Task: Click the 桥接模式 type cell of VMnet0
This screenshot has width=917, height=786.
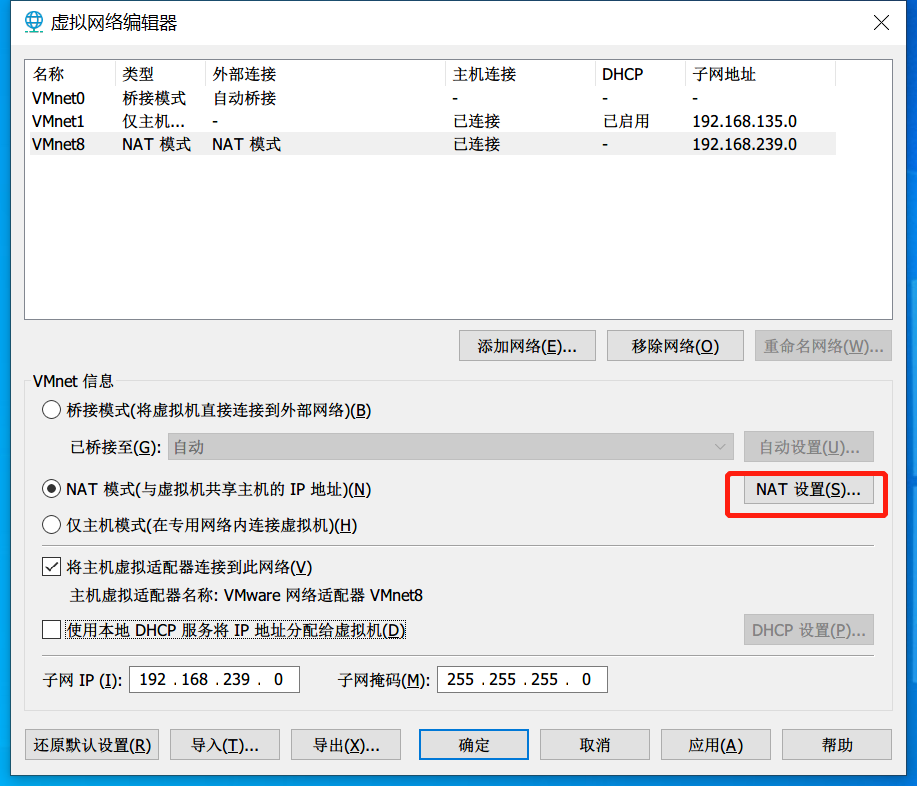Action: click(x=154, y=98)
